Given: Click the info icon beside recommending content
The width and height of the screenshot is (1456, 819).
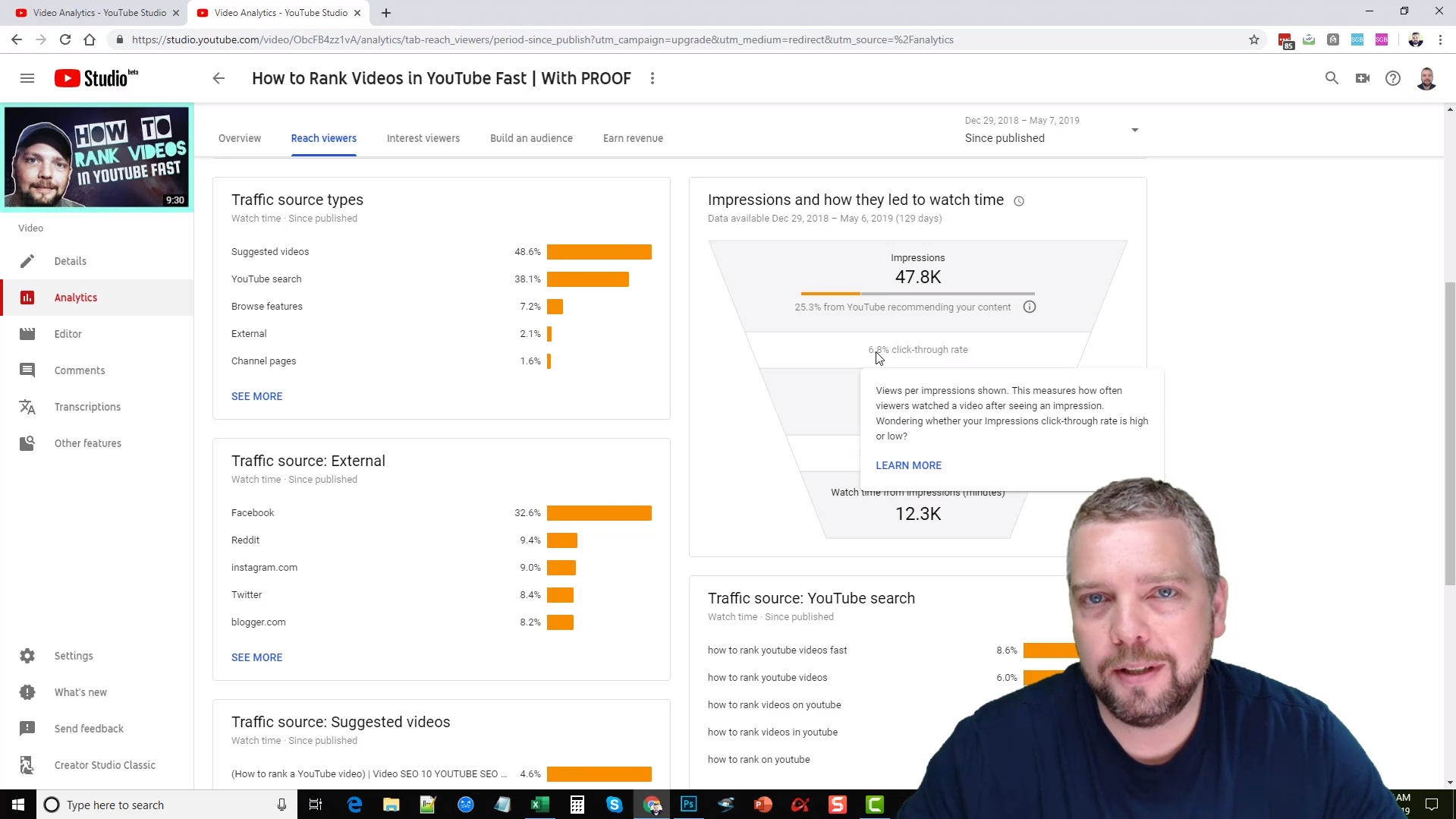Looking at the screenshot, I should click(x=1030, y=307).
